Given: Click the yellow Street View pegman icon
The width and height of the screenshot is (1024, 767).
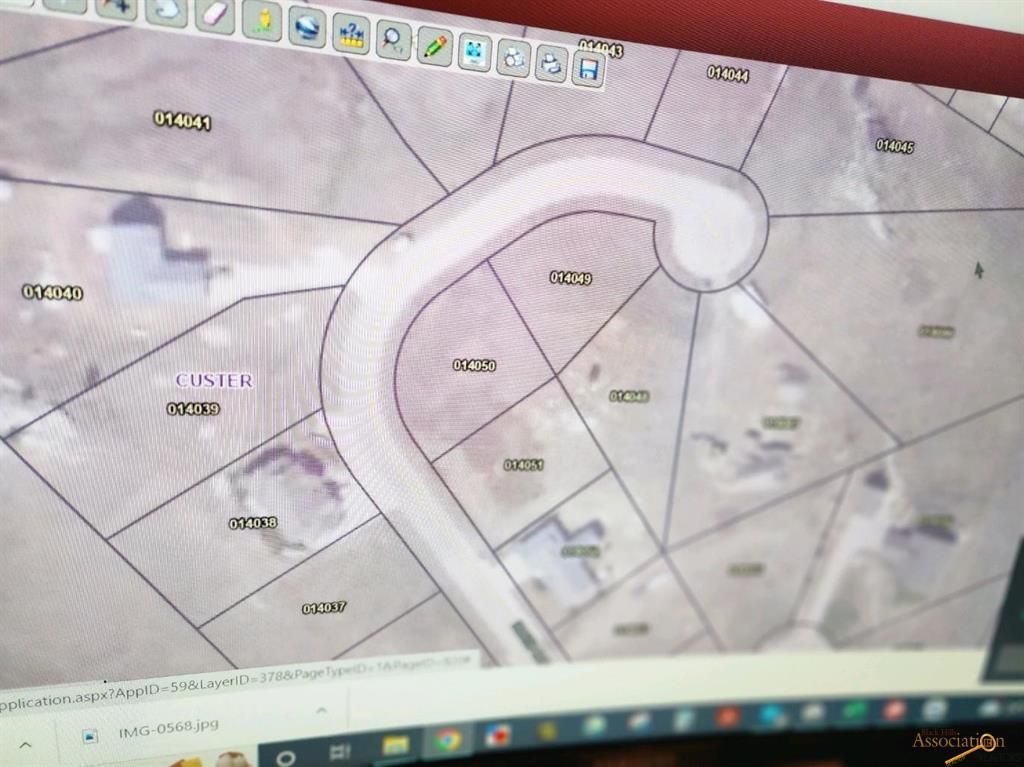Looking at the screenshot, I should [x=262, y=19].
